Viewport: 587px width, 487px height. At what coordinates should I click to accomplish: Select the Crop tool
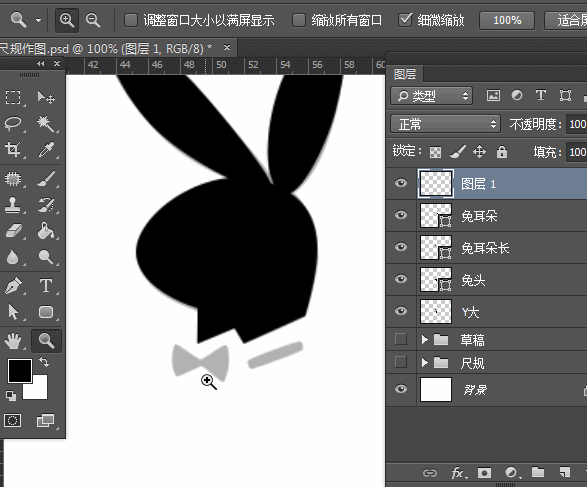click(x=13, y=149)
